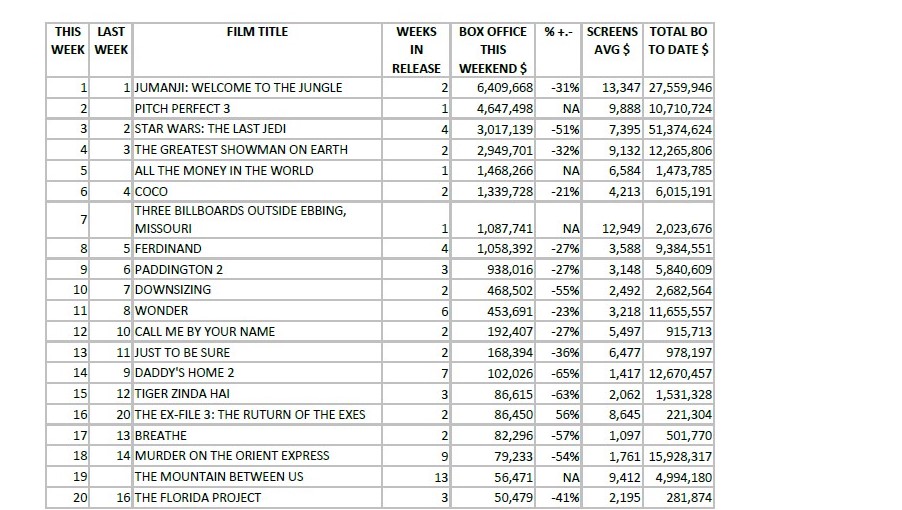The height and width of the screenshot is (510, 902).
Task: Click the 51,374,624 total box office cell
Action: tap(680, 129)
